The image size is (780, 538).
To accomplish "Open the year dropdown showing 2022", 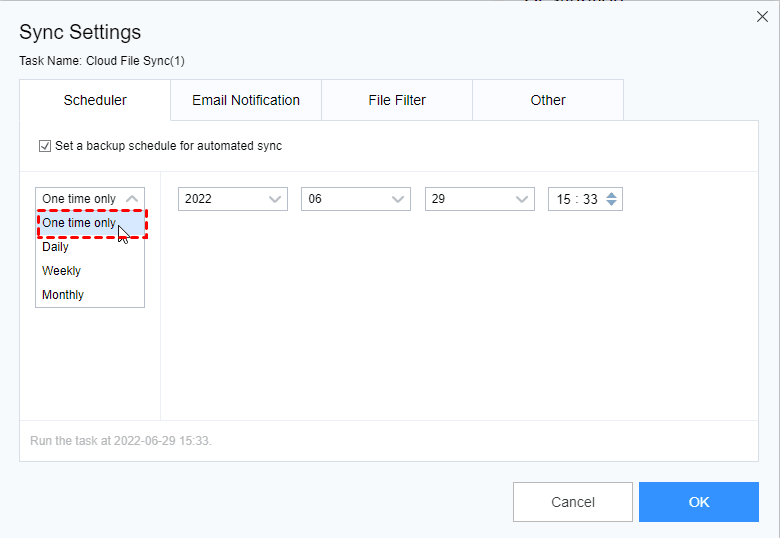I will click(x=233, y=199).
